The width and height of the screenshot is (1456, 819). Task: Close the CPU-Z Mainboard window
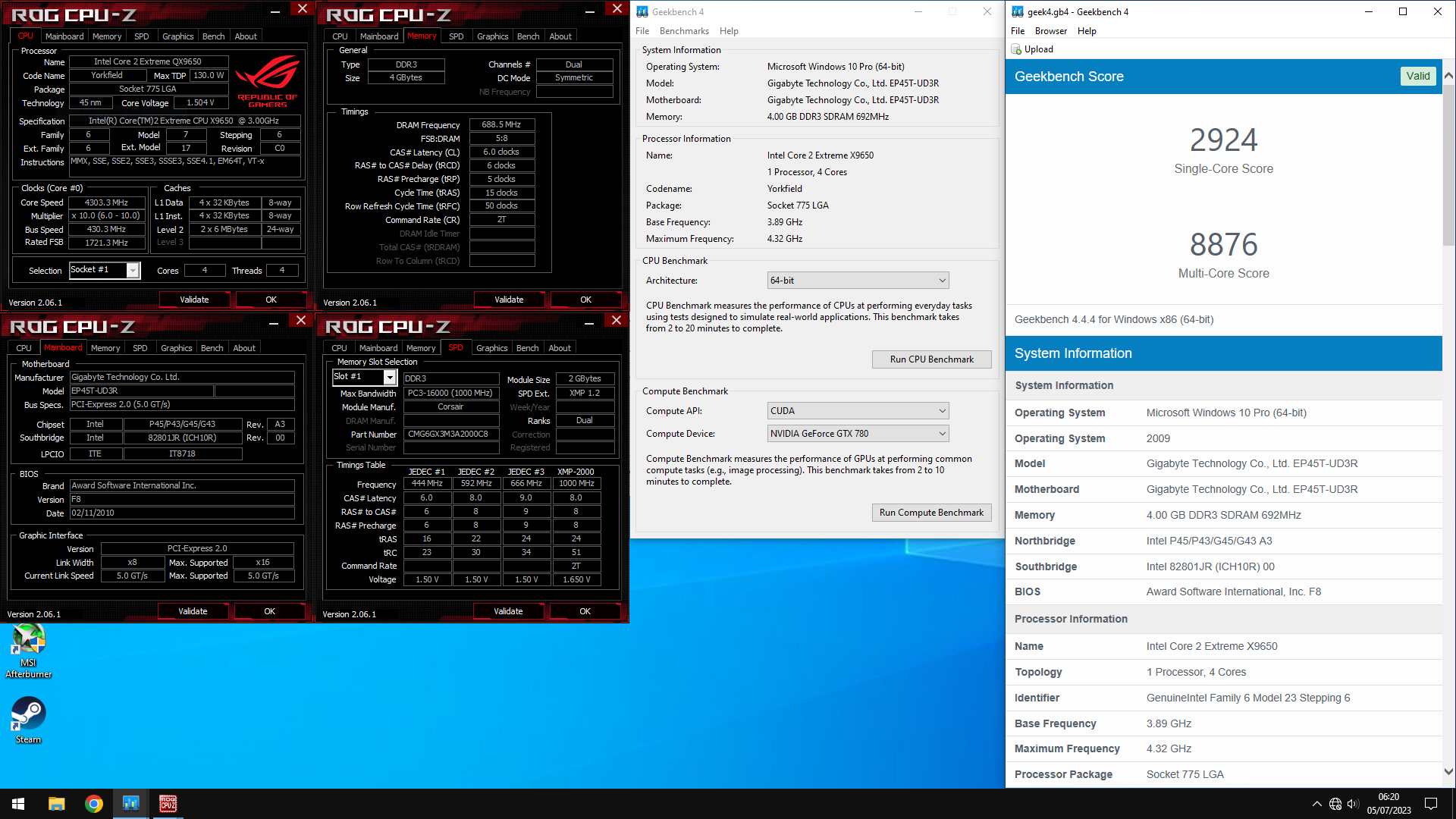[x=301, y=320]
